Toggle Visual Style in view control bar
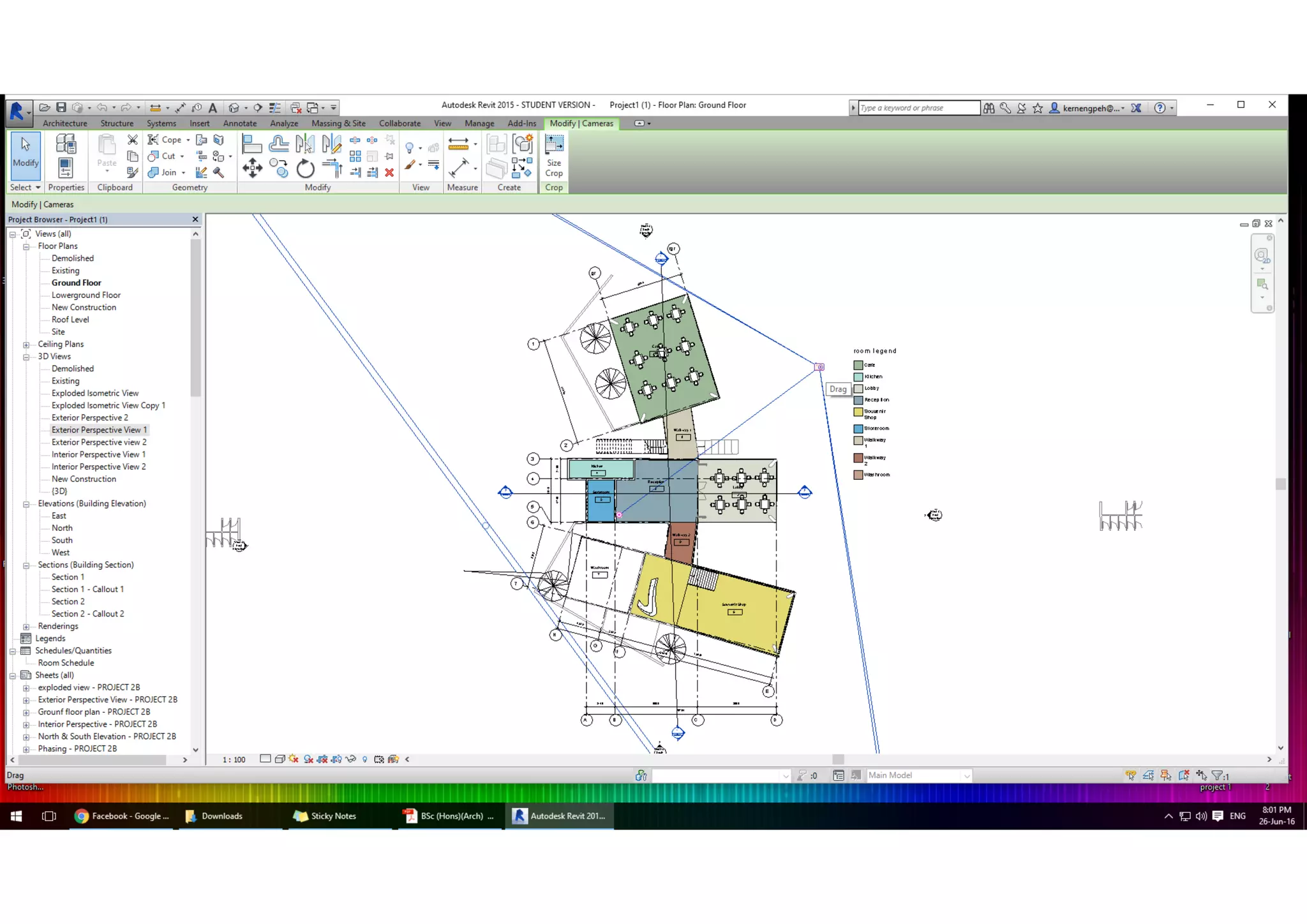Screen dimensions: 1307x924 [280, 759]
